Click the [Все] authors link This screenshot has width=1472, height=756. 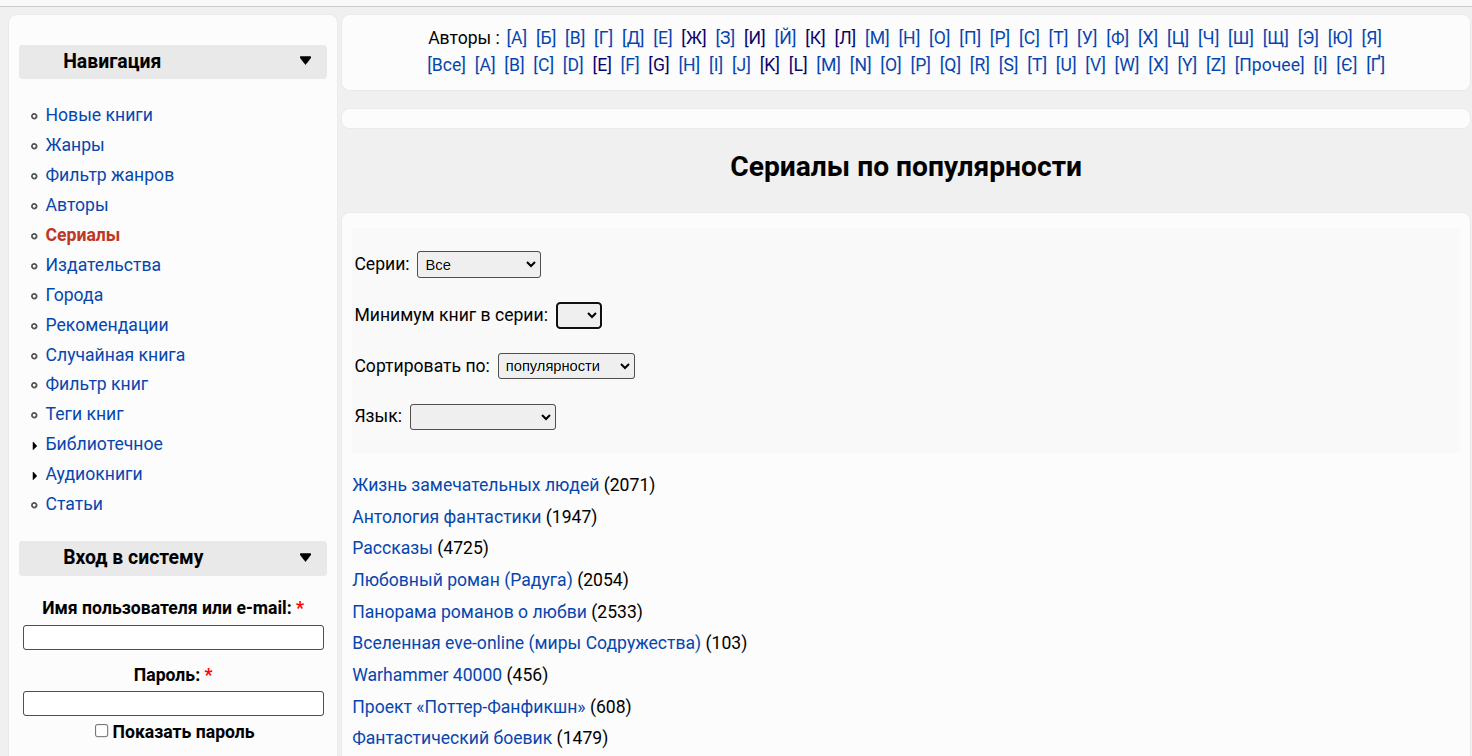tap(446, 65)
